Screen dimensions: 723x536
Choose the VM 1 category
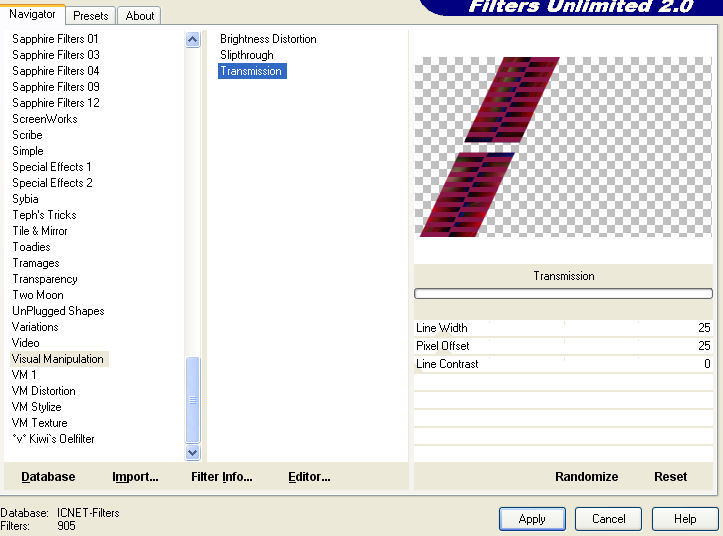(x=24, y=375)
